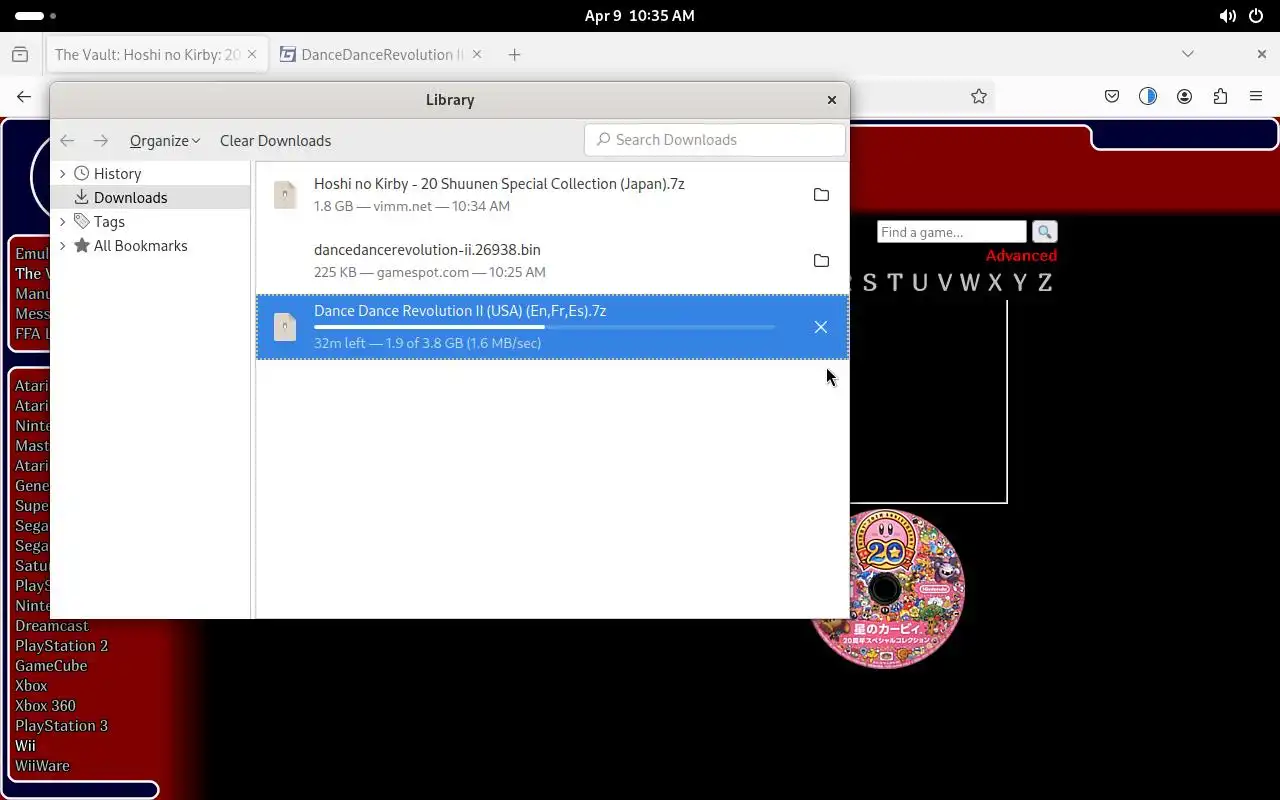
Task: Open the Firefox account icon
Action: tap(1184, 97)
